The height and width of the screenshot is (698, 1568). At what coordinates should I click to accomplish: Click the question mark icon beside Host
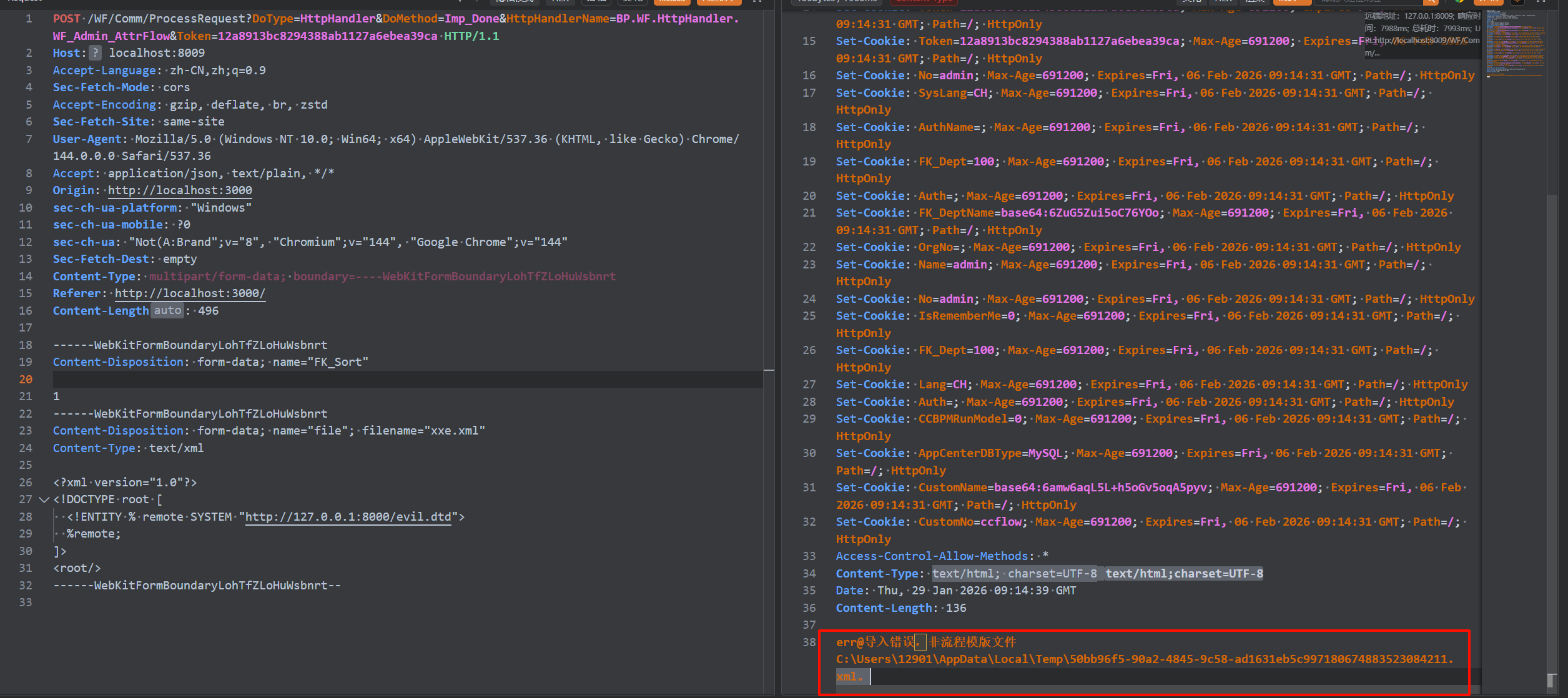pyautogui.click(x=95, y=53)
